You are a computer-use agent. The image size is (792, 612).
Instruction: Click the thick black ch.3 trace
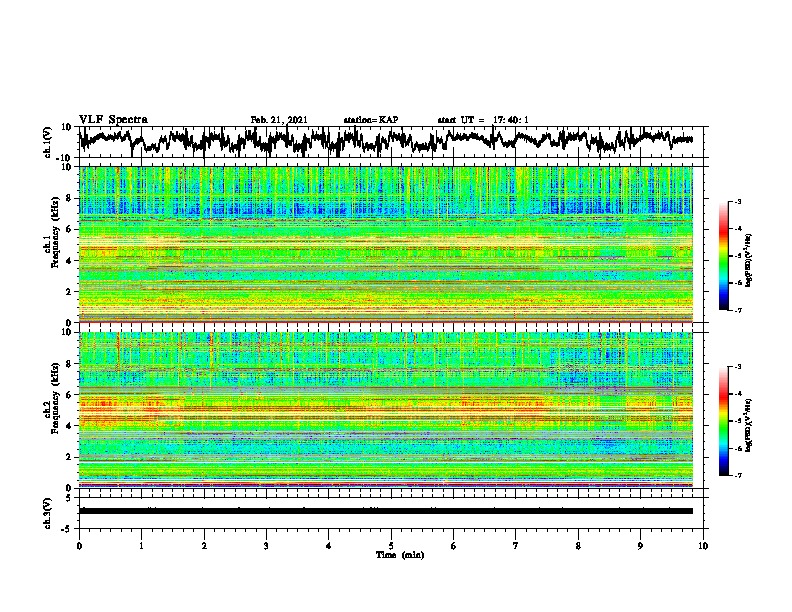(x=386, y=511)
